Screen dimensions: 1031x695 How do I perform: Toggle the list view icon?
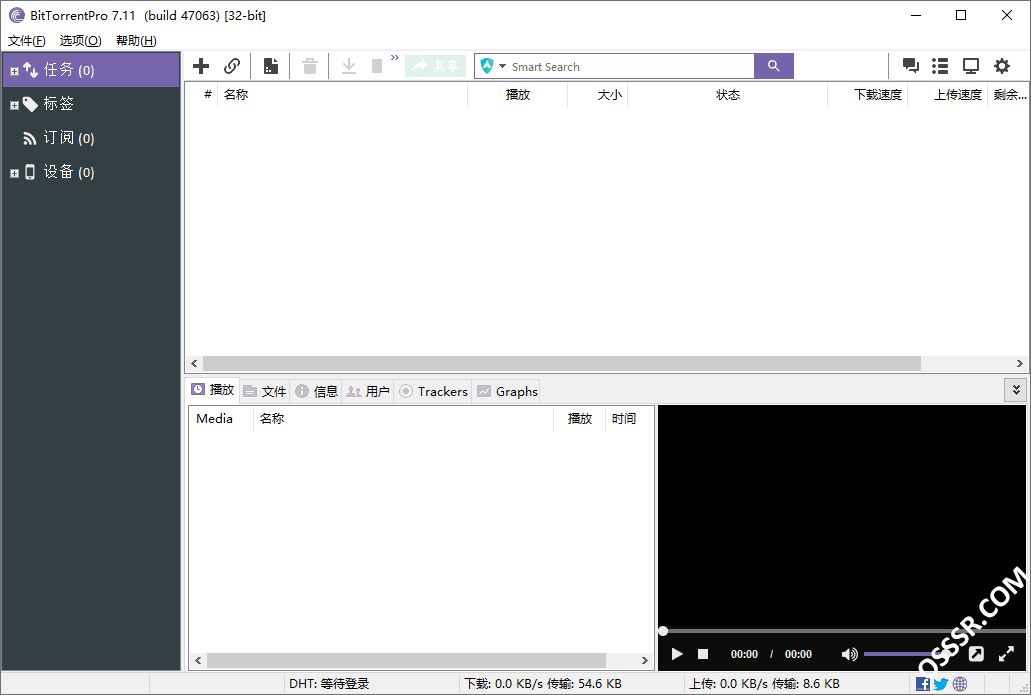(x=940, y=66)
